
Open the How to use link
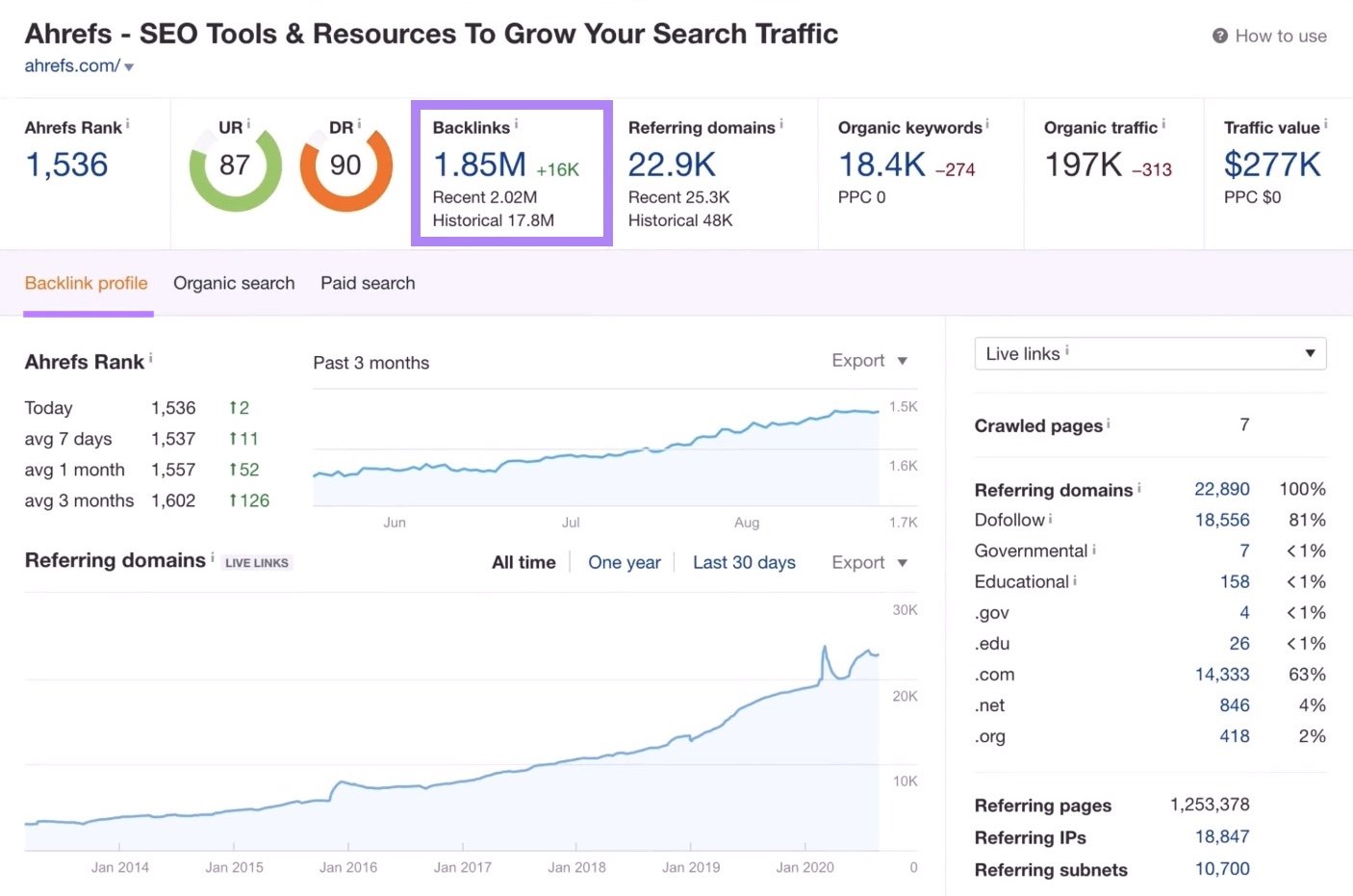[x=1280, y=36]
